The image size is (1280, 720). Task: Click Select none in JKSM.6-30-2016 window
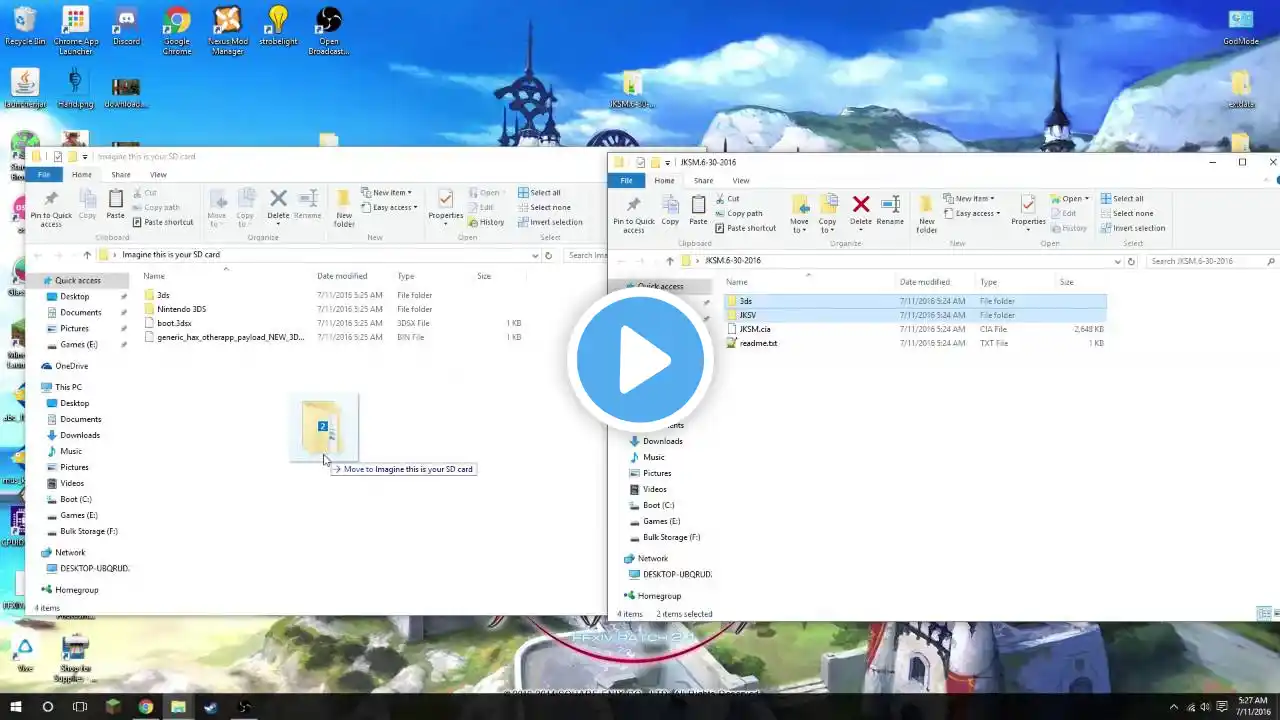1127,213
